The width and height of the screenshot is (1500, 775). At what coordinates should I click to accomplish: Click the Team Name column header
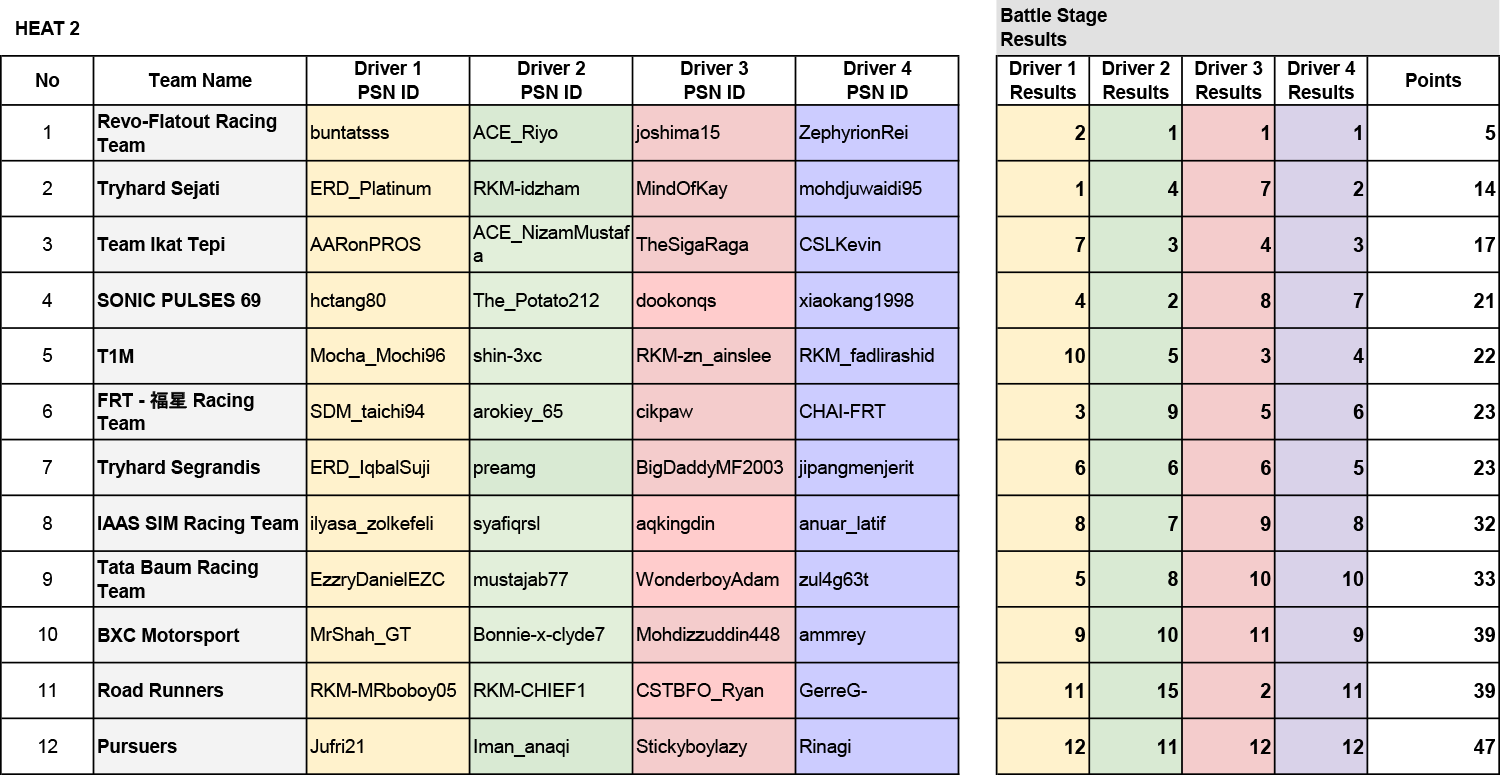tap(200, 80)
